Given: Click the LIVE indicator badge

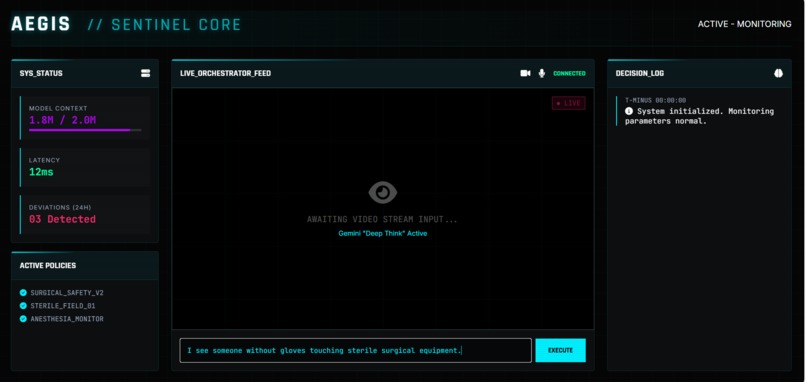Looking at the screenshot, I should click(568, 103).
